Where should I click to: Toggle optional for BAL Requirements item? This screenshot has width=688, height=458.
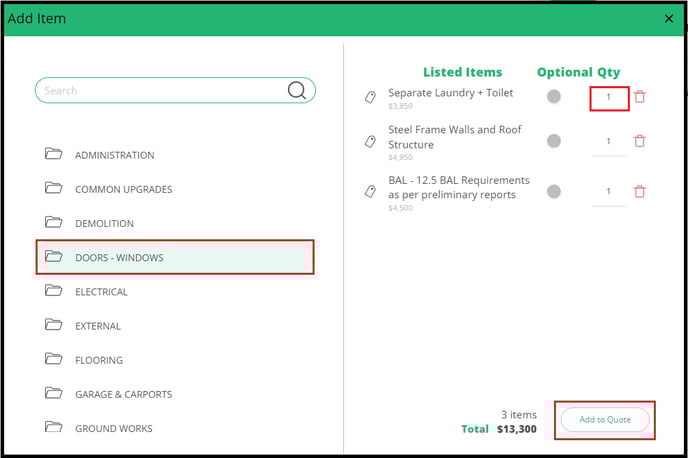[554, 191]
